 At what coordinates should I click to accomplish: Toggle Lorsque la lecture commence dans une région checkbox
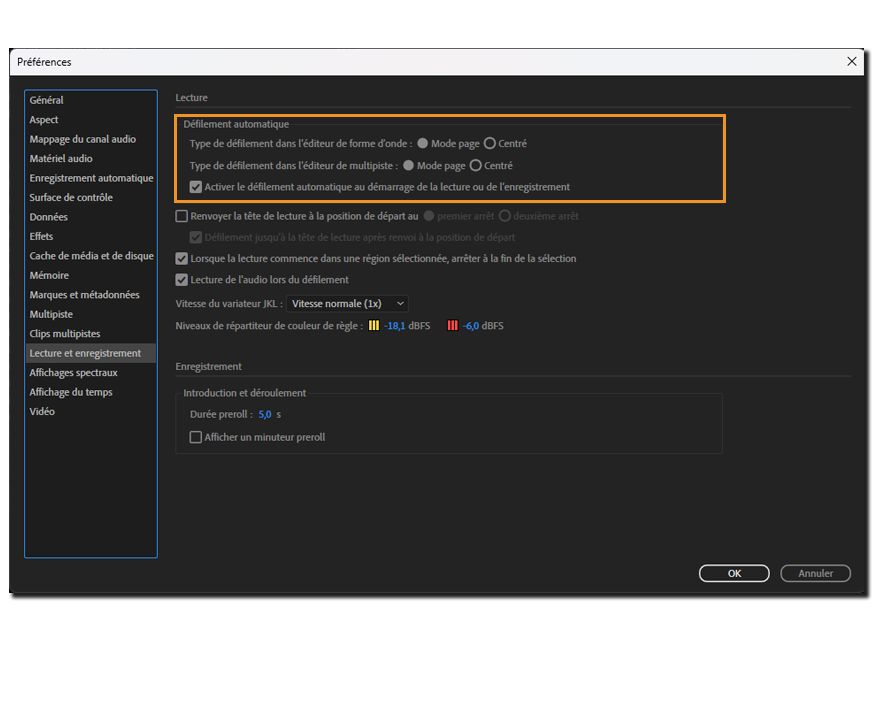click(x=181, y=259)
